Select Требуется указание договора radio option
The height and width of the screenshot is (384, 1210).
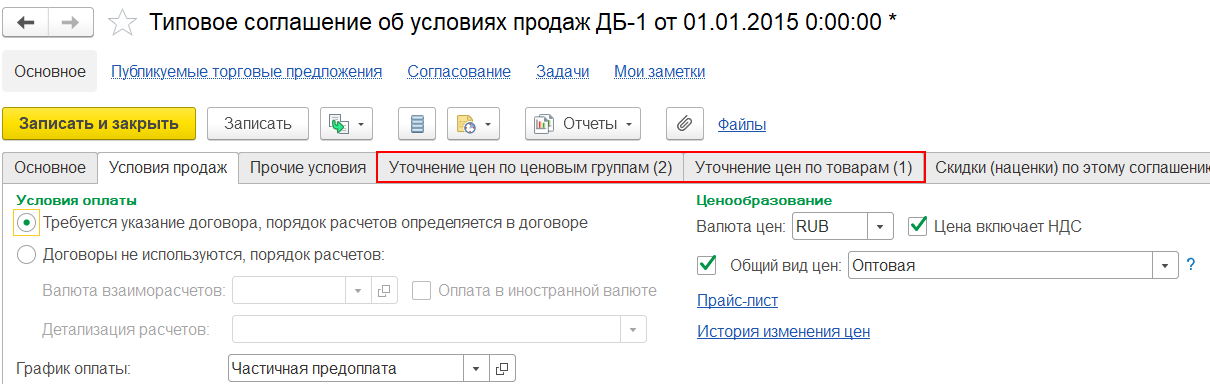(x=27, y=222)
